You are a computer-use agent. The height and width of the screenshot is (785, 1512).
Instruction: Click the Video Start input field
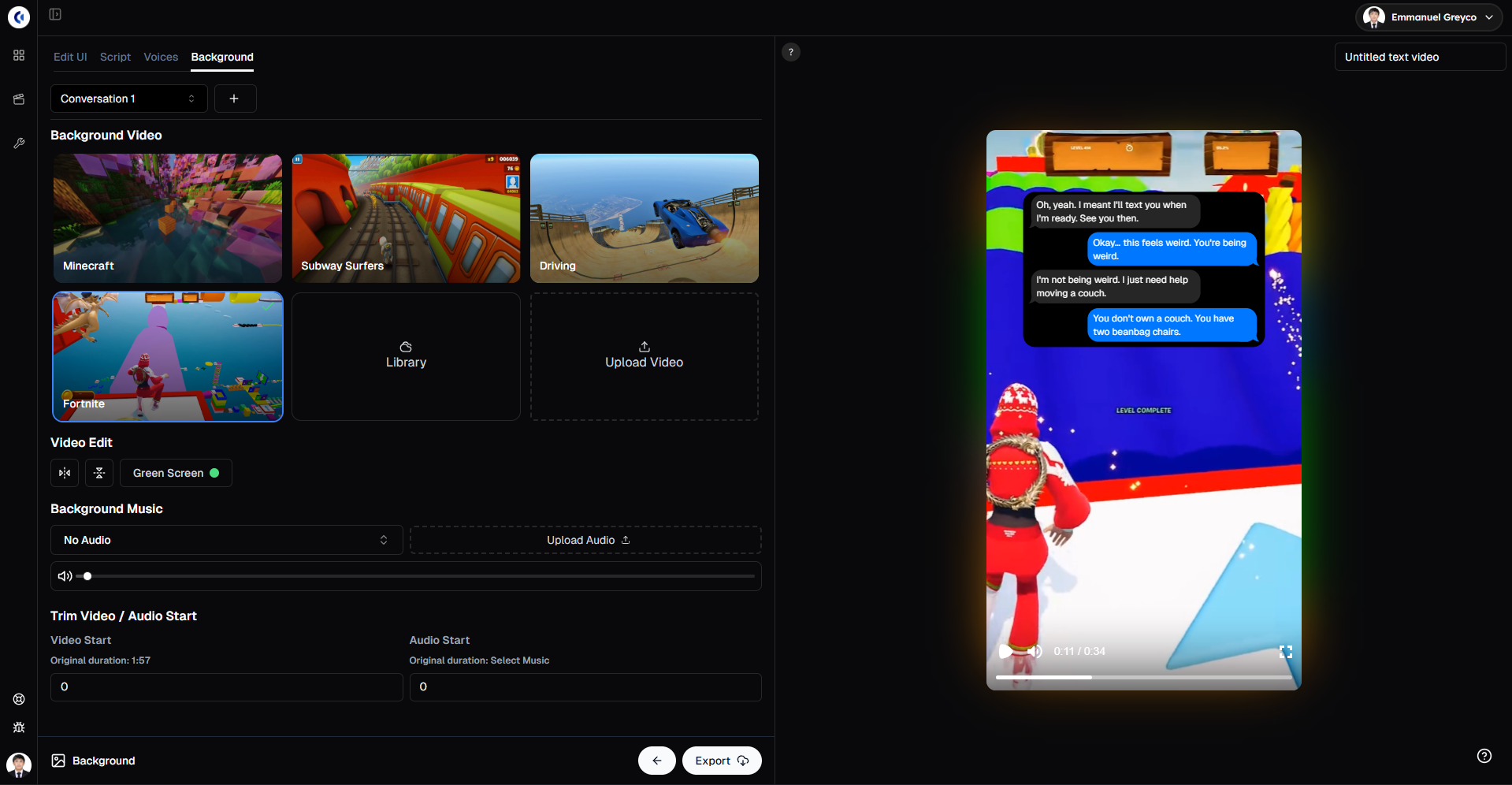coord(227,687)
